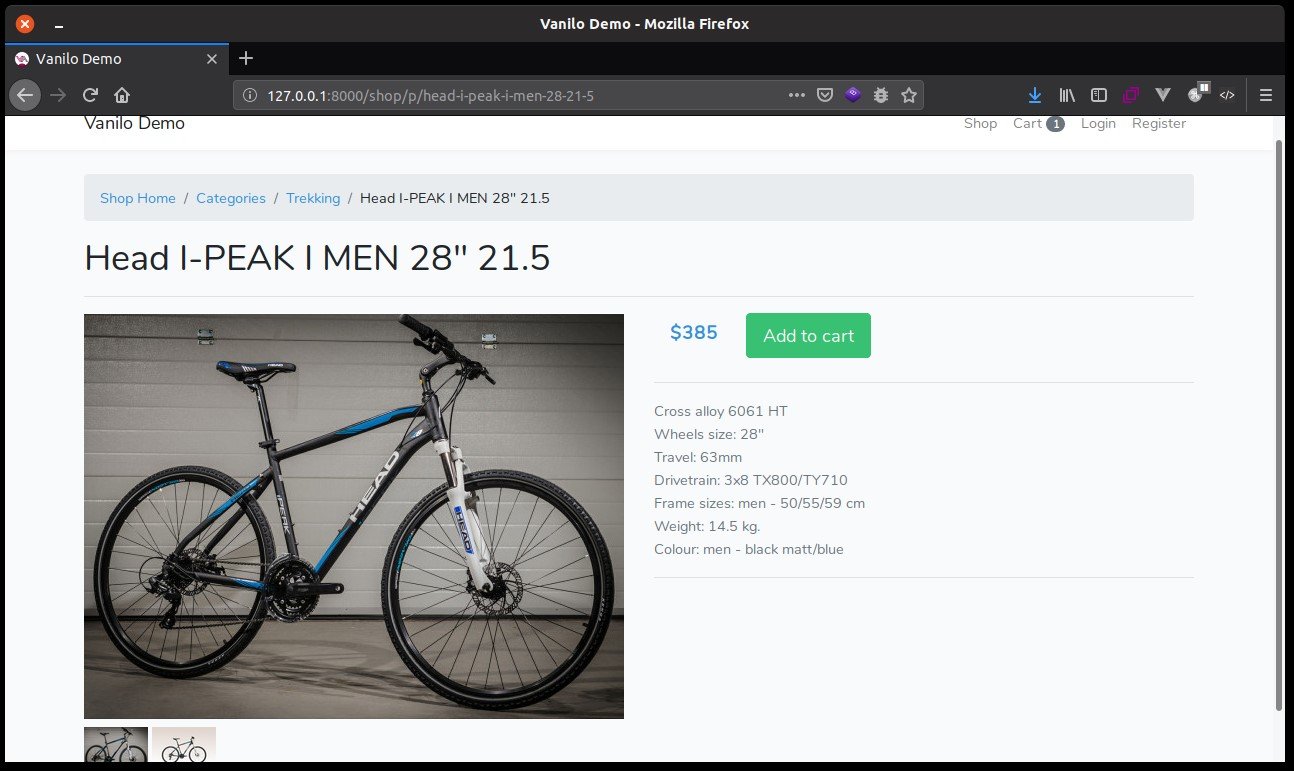Open the Register page
The image size is (1294, 771).
click(x=1159, y=123)
